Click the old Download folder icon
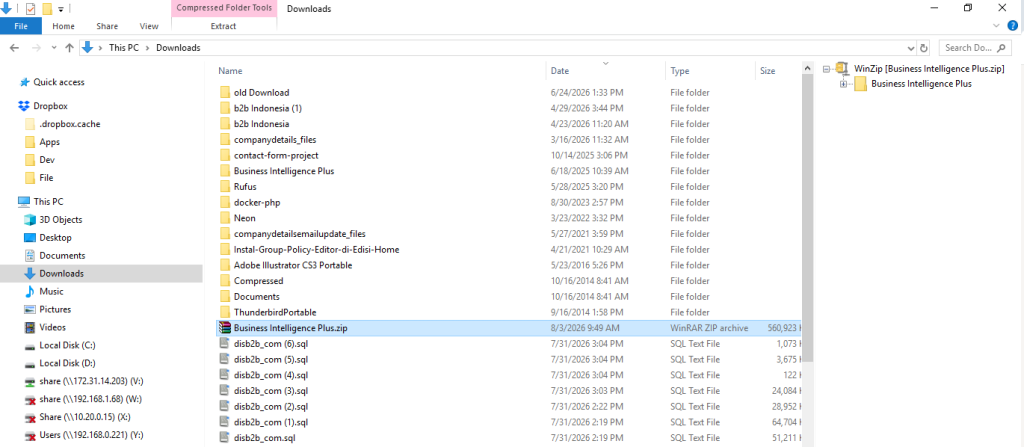 point(225,93)
